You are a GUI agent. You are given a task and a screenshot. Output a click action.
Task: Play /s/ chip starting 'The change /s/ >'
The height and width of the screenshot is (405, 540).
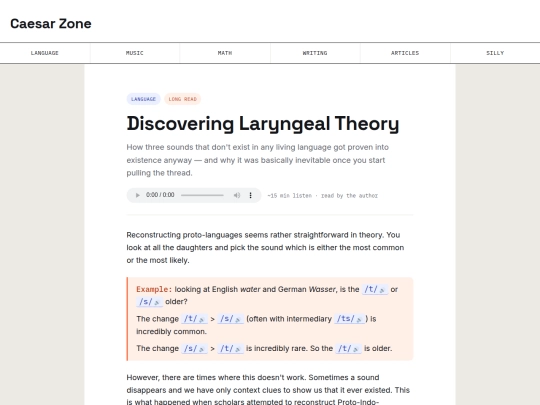[x=195, y=349]
